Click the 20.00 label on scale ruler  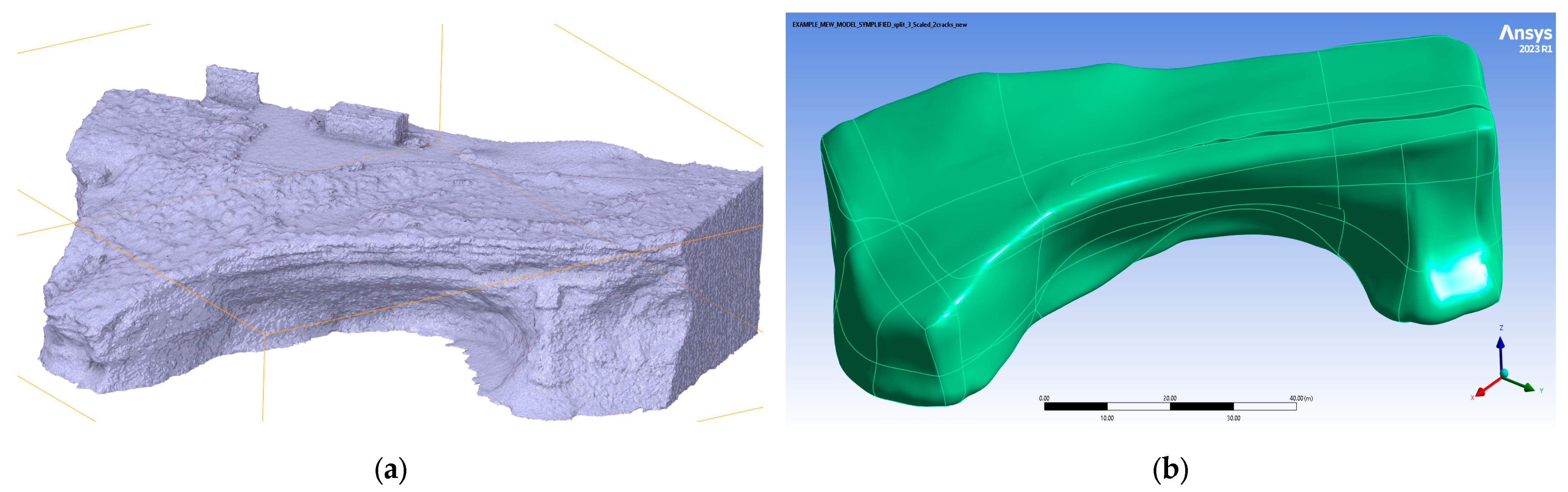1169,398
